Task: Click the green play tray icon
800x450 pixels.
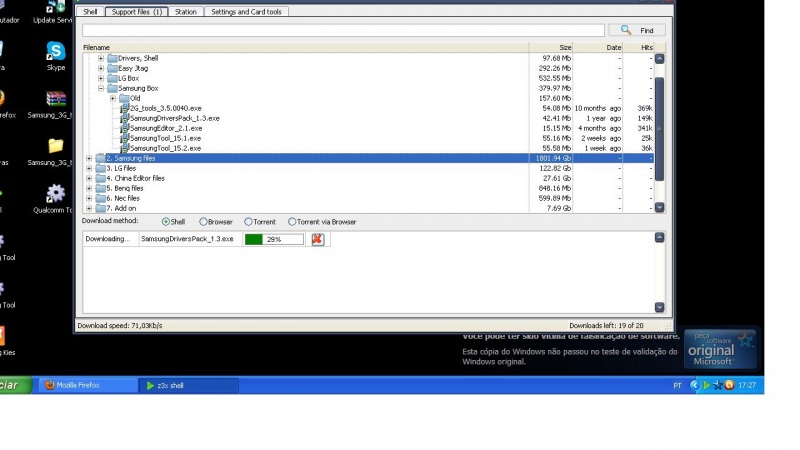Action: pos(707,385)
